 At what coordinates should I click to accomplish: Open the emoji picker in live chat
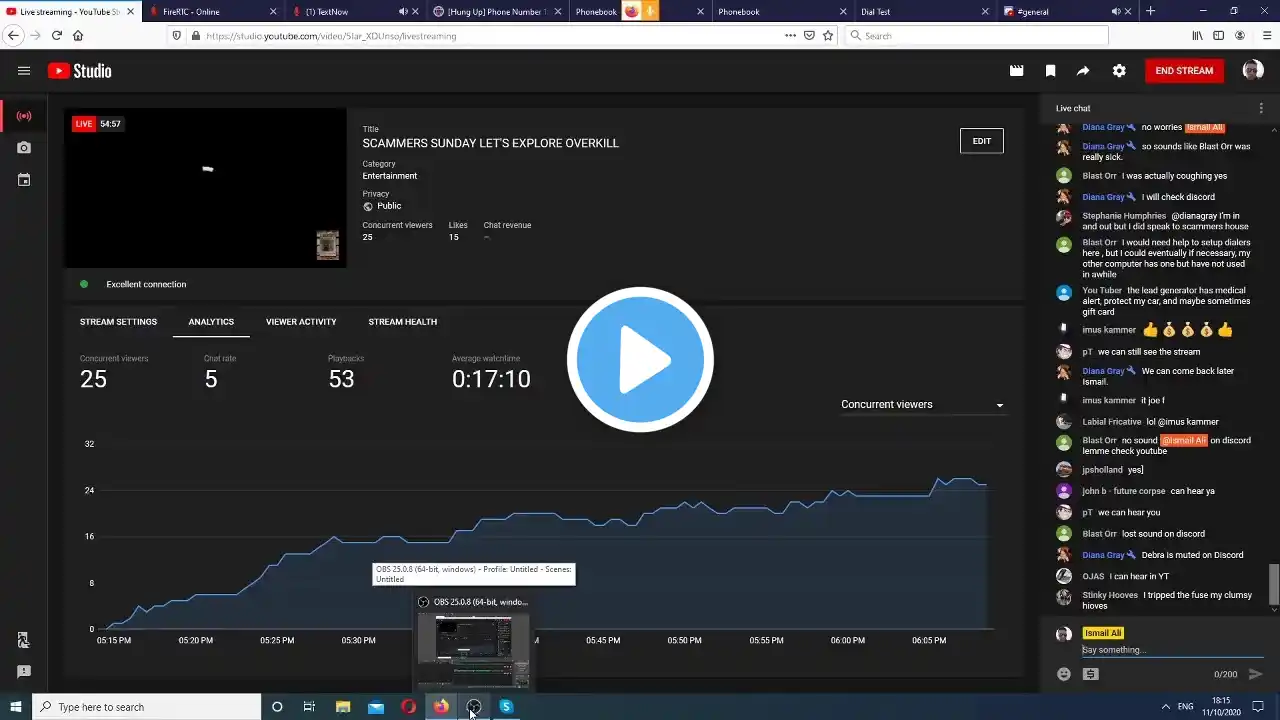[1064, 674]
